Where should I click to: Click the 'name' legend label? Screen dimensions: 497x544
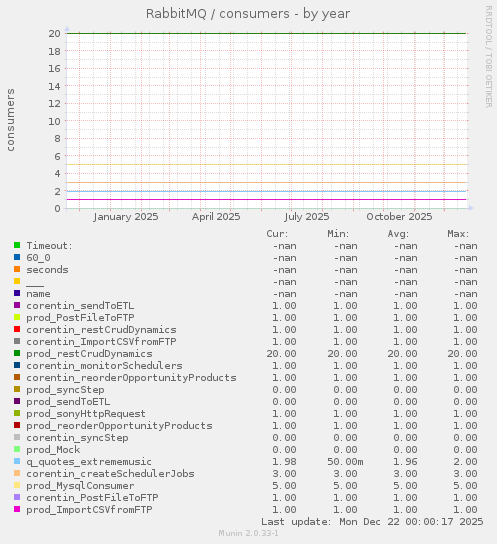coord(38,294)
